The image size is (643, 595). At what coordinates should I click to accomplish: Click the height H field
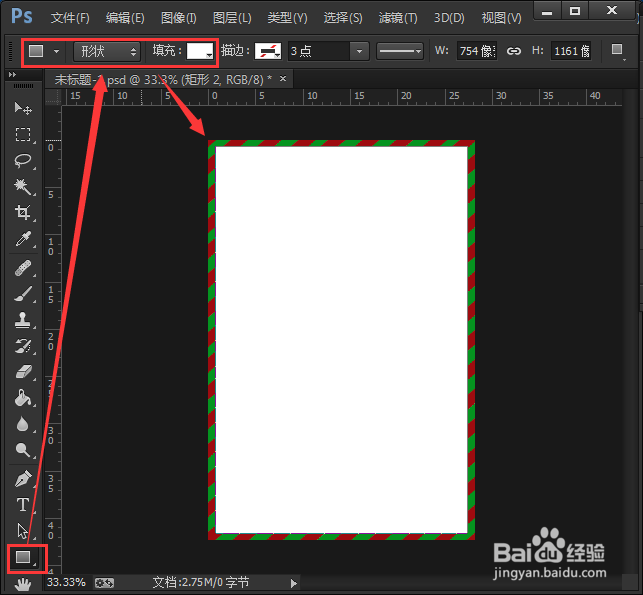[x=571, y=51]
